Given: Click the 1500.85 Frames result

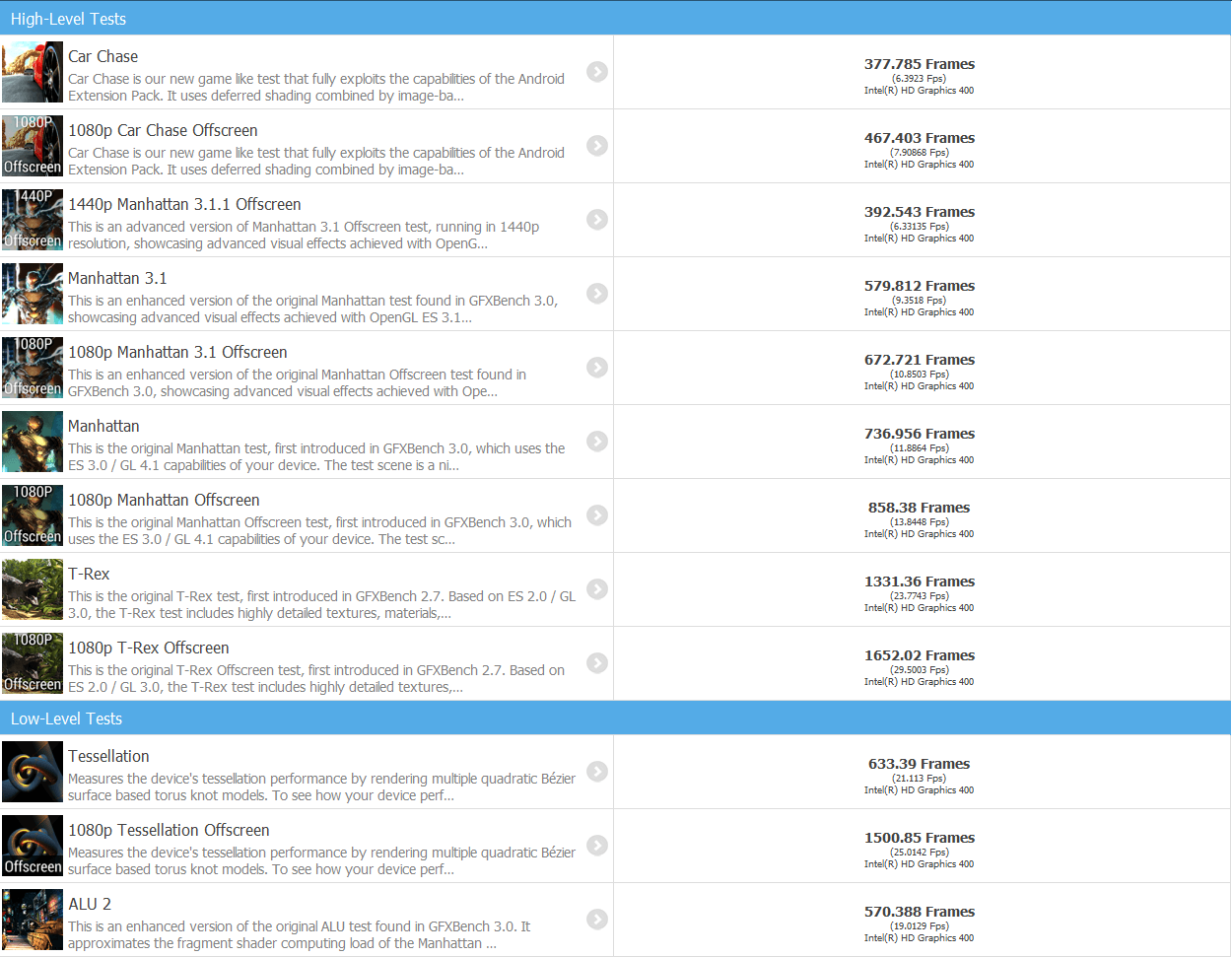Looking at the screenshot, I should 920,838.
